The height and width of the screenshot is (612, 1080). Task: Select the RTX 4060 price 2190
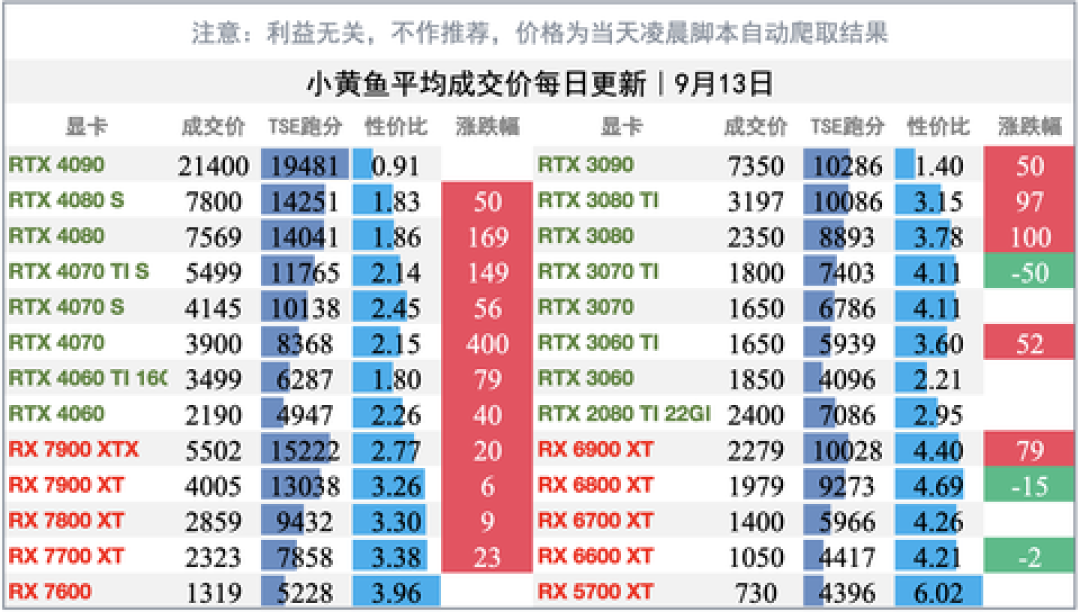tap(214, 415)
